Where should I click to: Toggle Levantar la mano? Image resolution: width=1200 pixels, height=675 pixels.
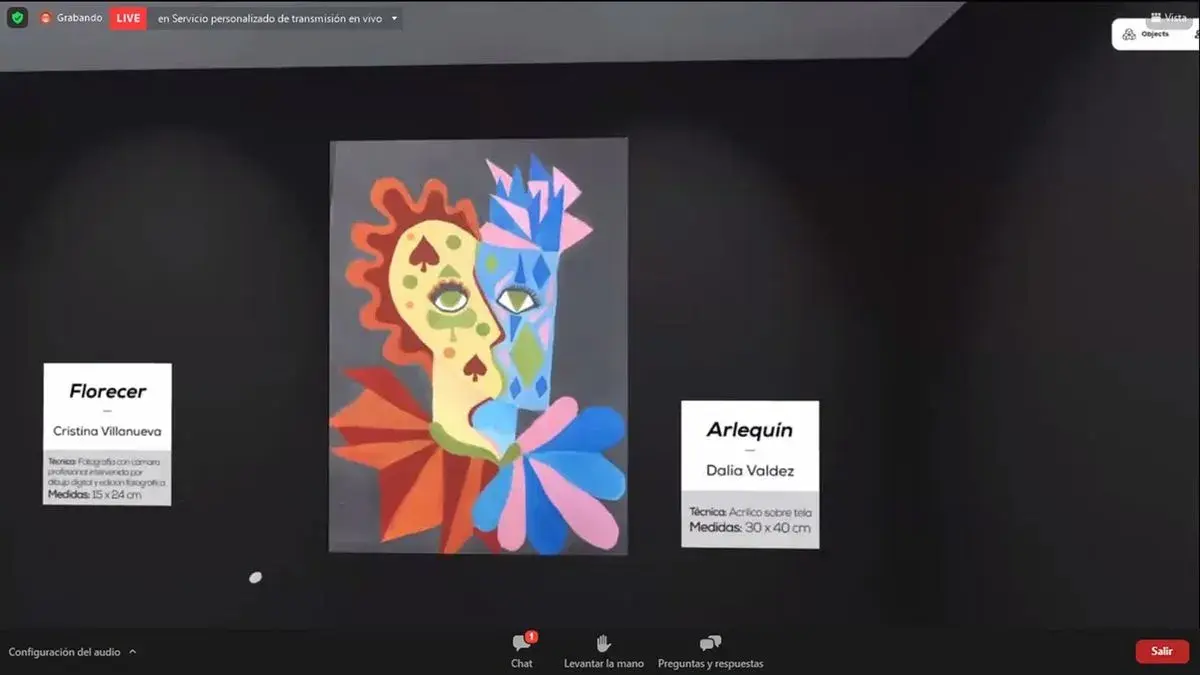pos(603,650)
